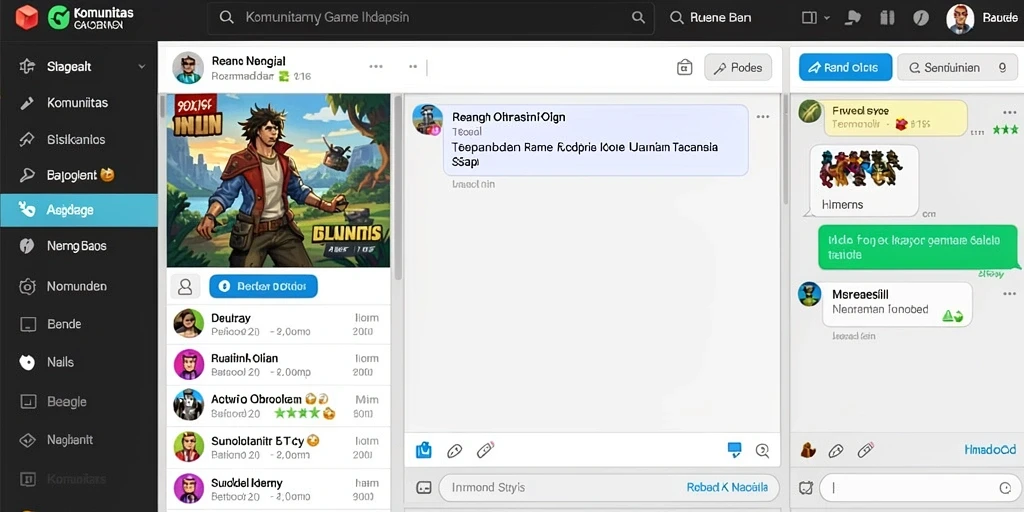The height and width of the screenshot is (512, 1024).
Task: Click the bag icon left of Podes
Action: click(684, 67)
